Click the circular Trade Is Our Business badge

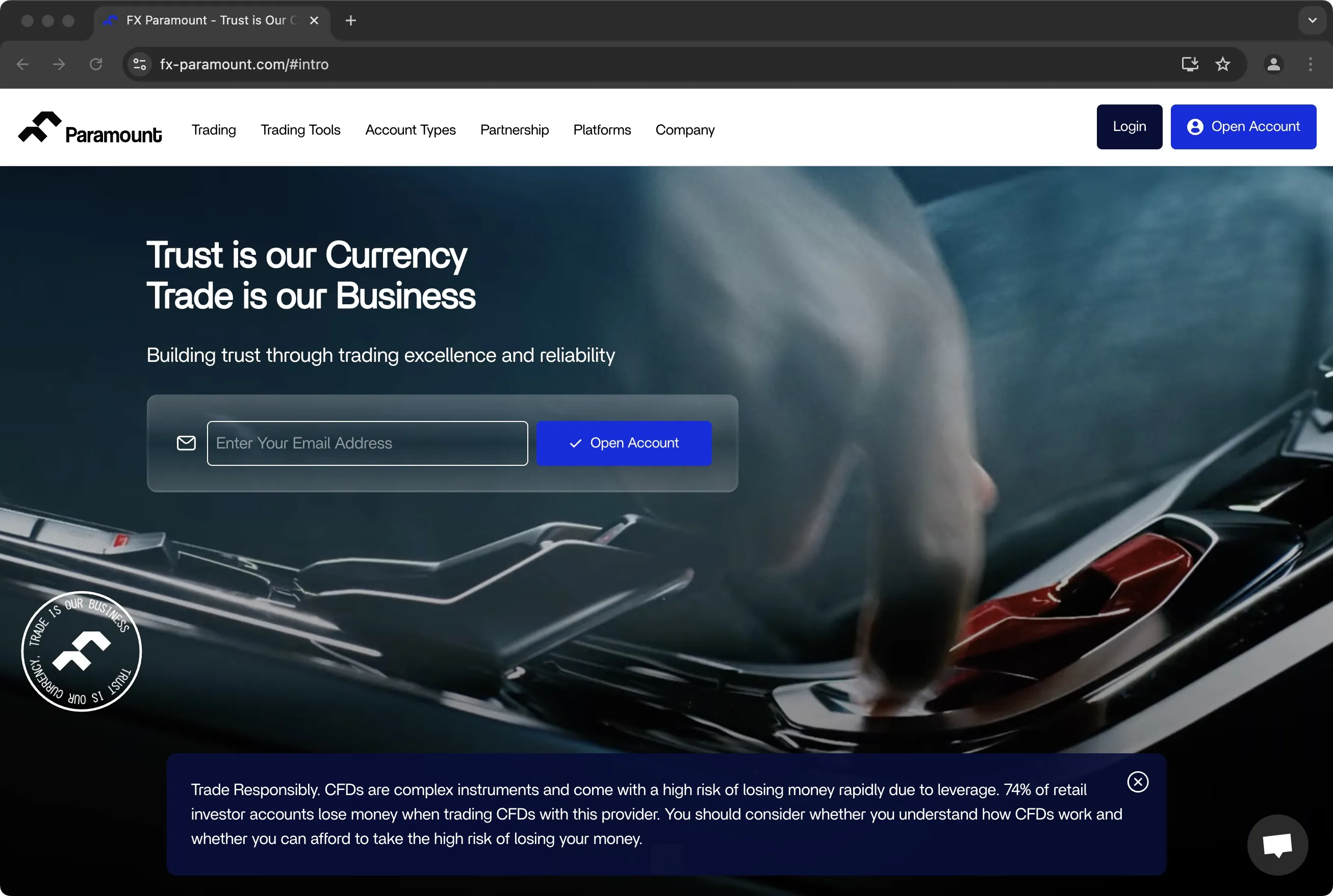[x=81, y=651]
